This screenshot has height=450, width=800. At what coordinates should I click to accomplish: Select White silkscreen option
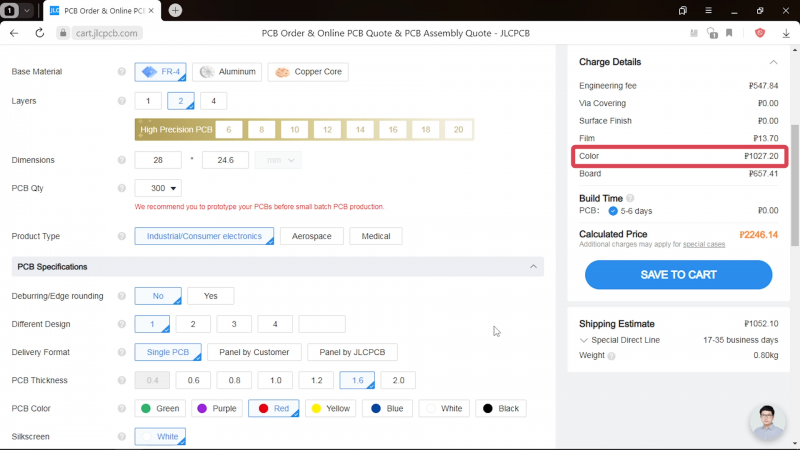click(x=160, y=437)
